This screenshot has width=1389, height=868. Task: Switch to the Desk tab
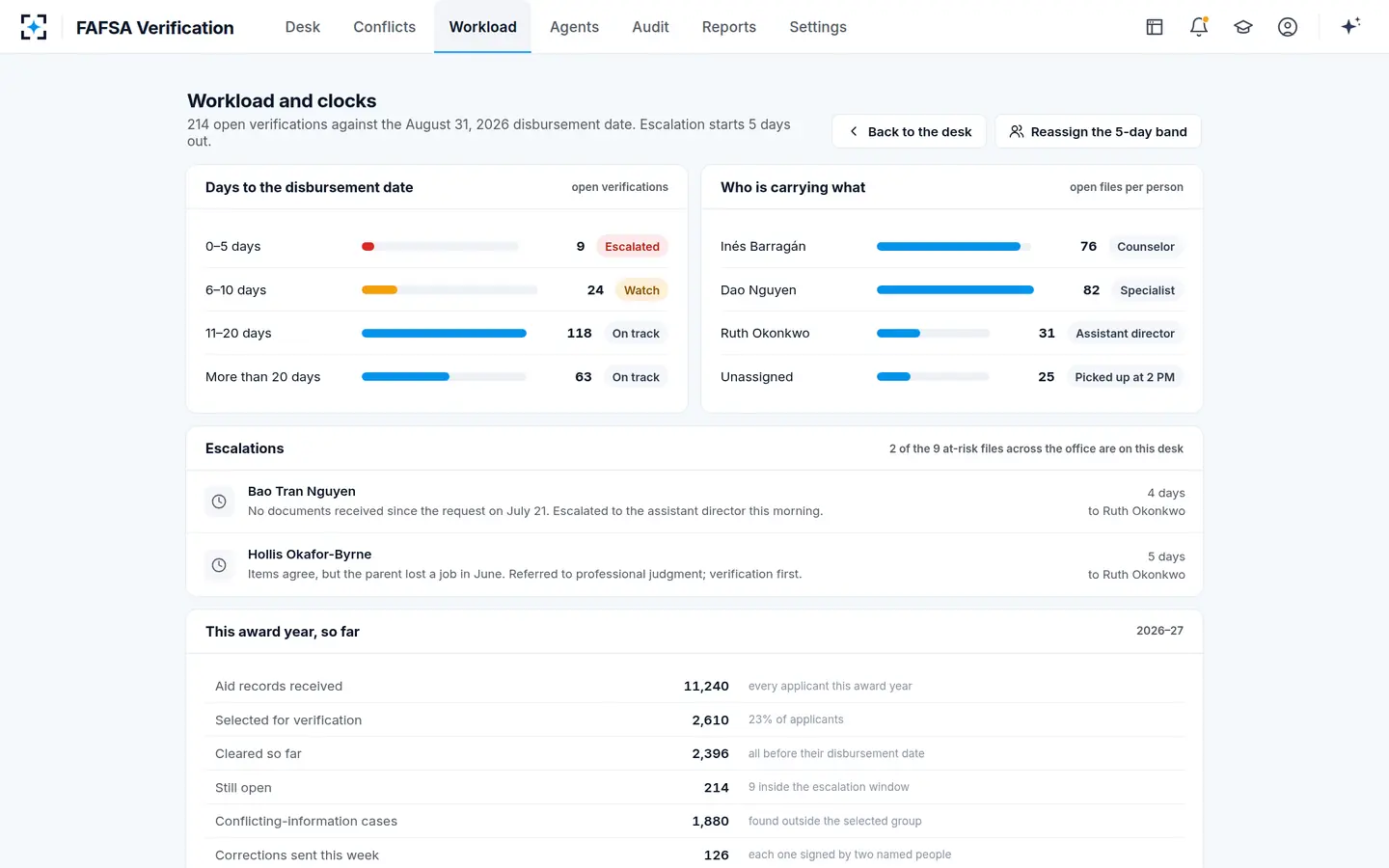[x=302, y=27]
